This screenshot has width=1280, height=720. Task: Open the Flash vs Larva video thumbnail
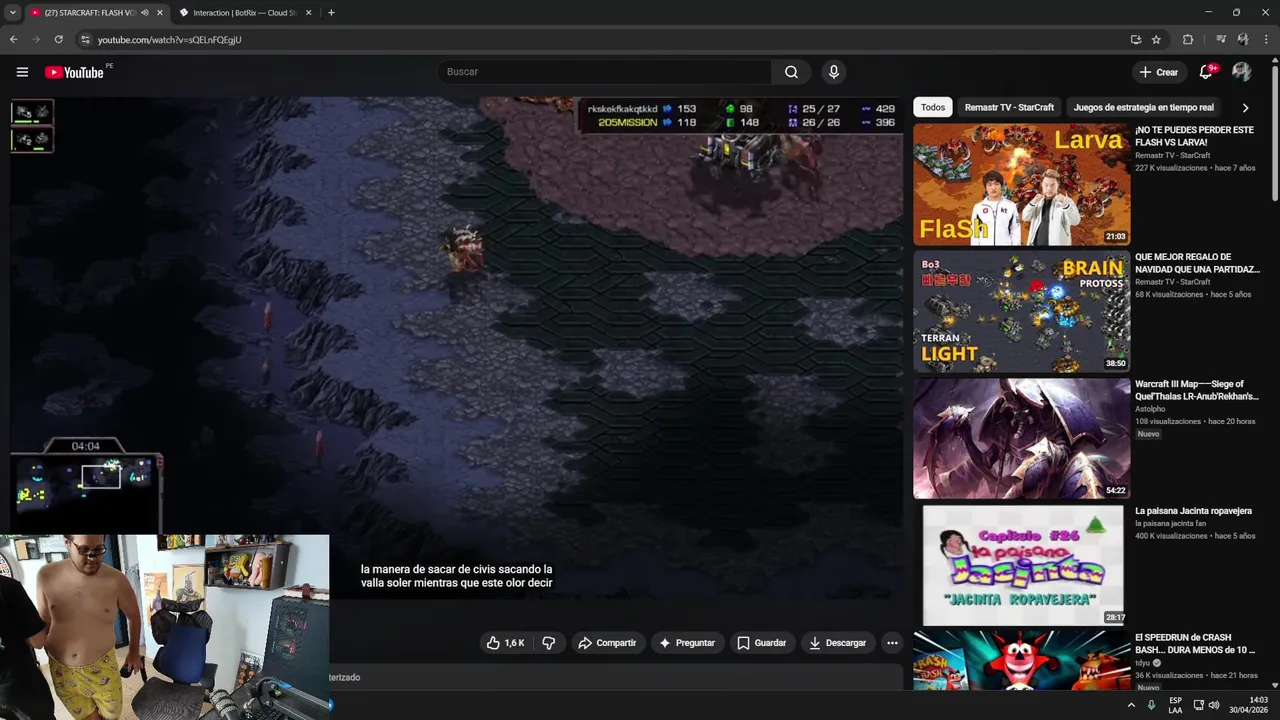point(1022,184)
